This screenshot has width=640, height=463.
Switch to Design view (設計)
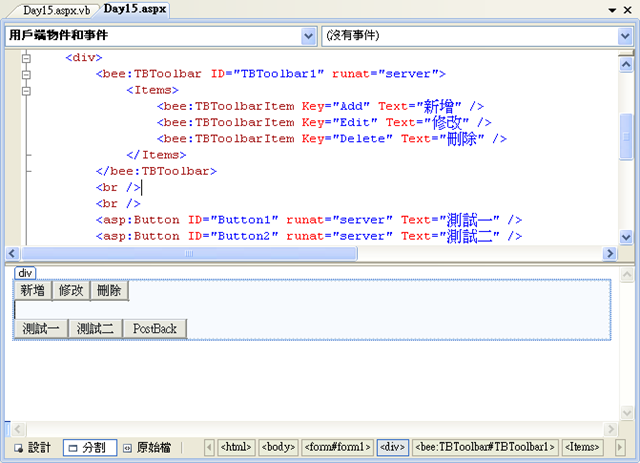(33, 447)
